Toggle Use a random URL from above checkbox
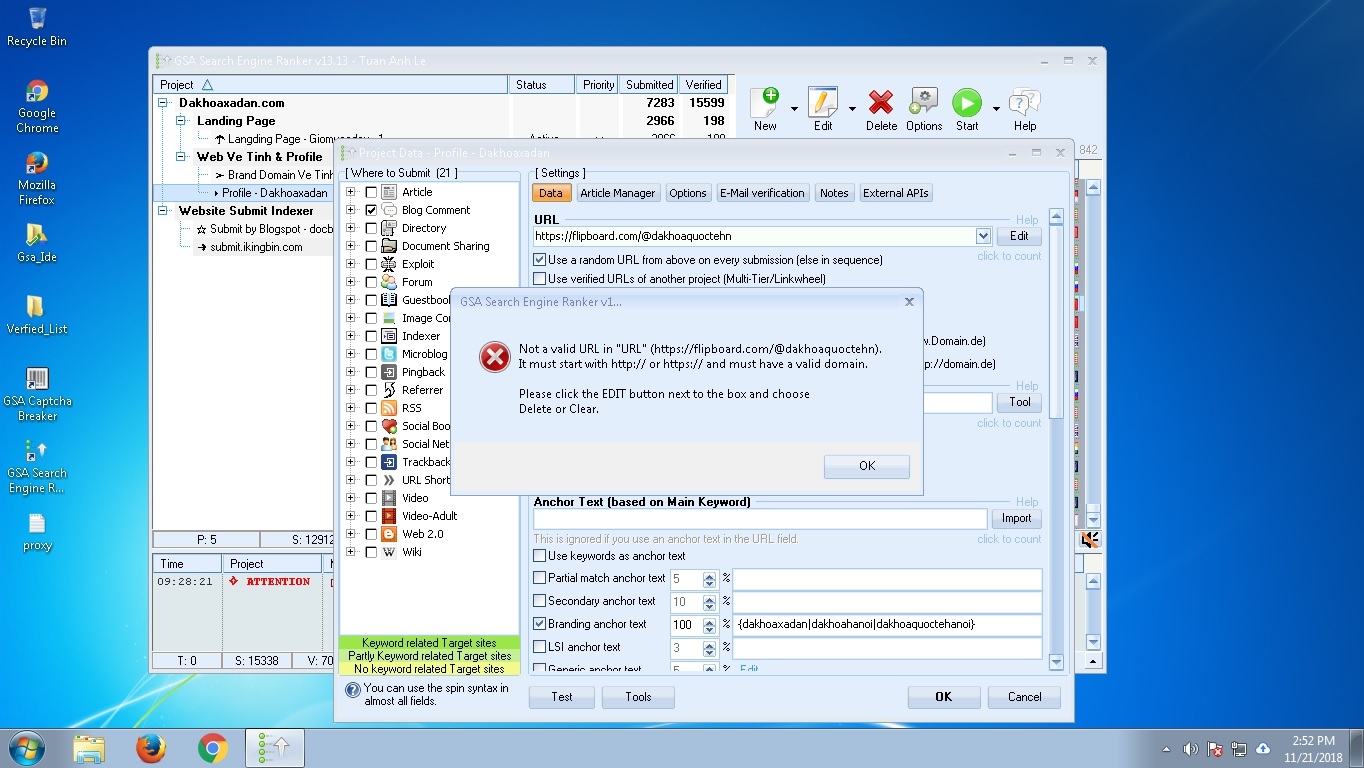 540,260
